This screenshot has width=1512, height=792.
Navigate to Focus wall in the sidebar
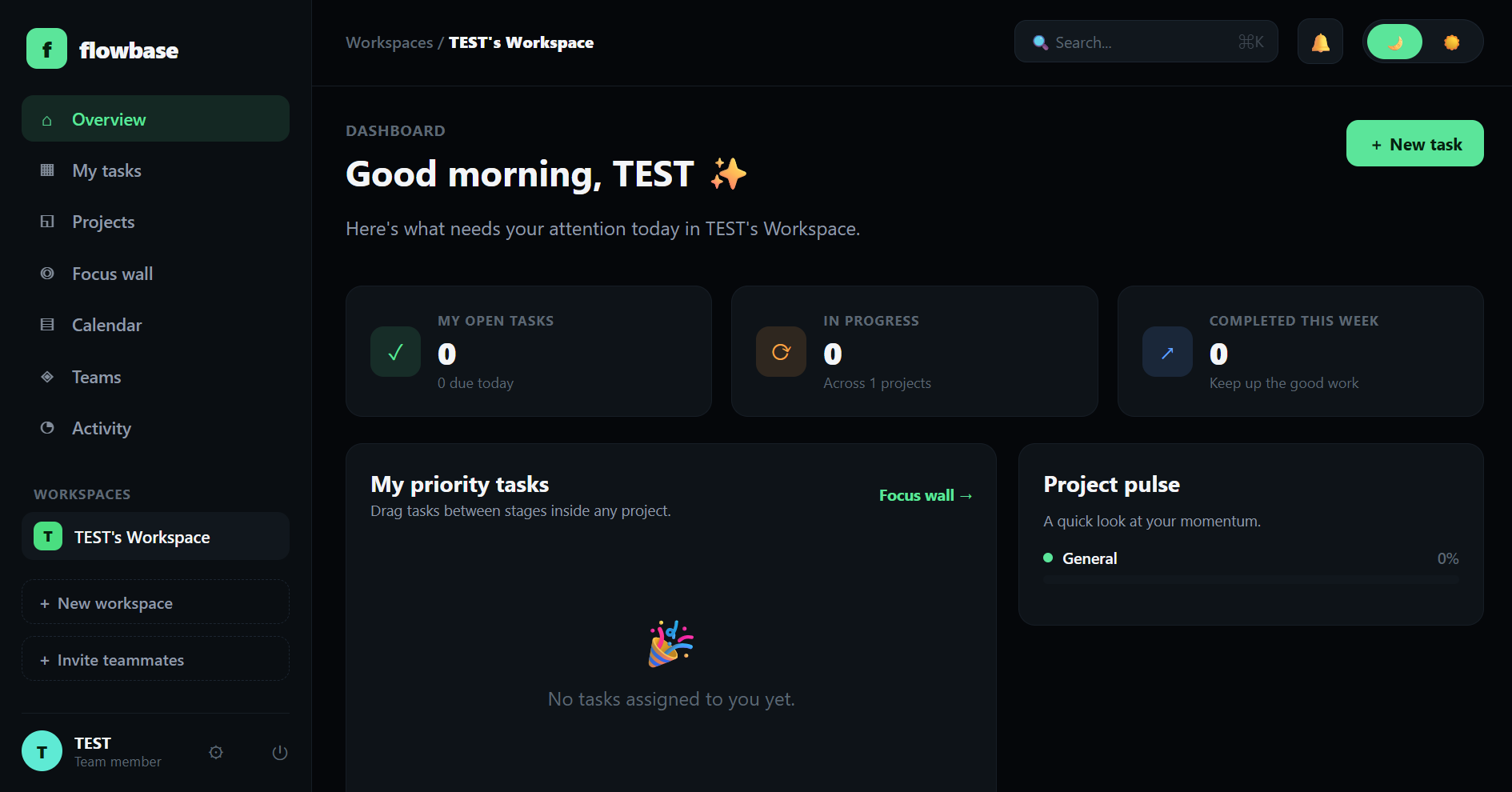[x=155, y=274]
